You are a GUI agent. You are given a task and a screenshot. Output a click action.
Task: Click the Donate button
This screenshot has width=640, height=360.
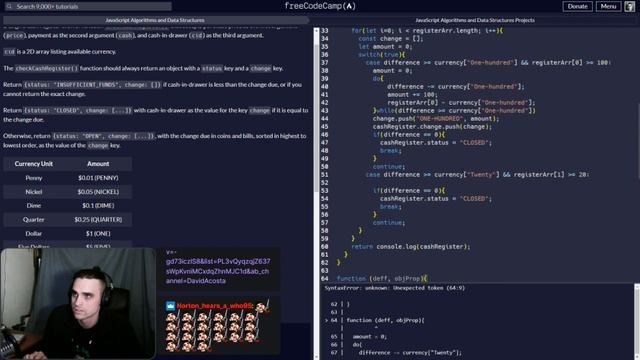click(x=577, y=6)
